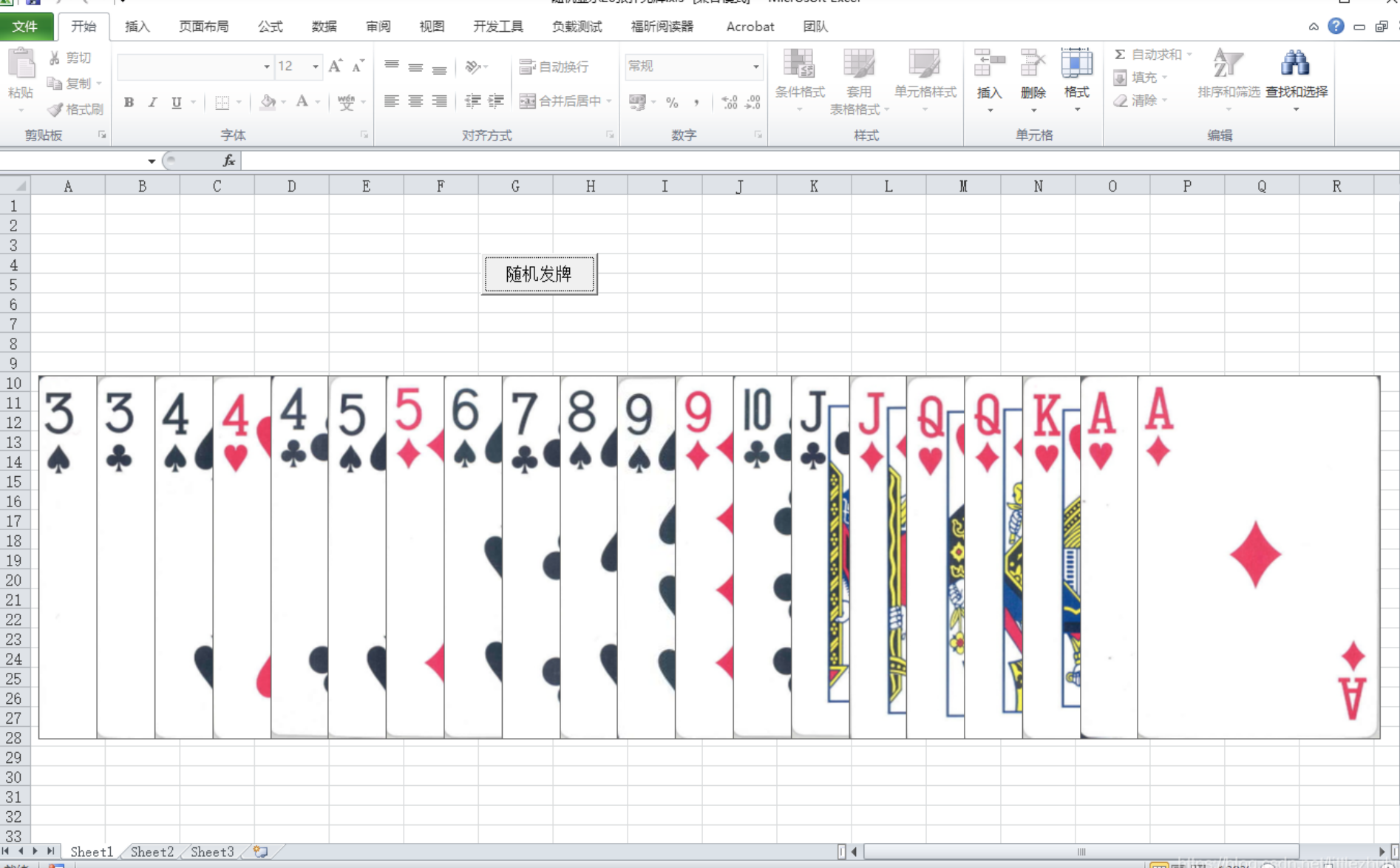Open the number format dropdown (常规)

[755, 67]
